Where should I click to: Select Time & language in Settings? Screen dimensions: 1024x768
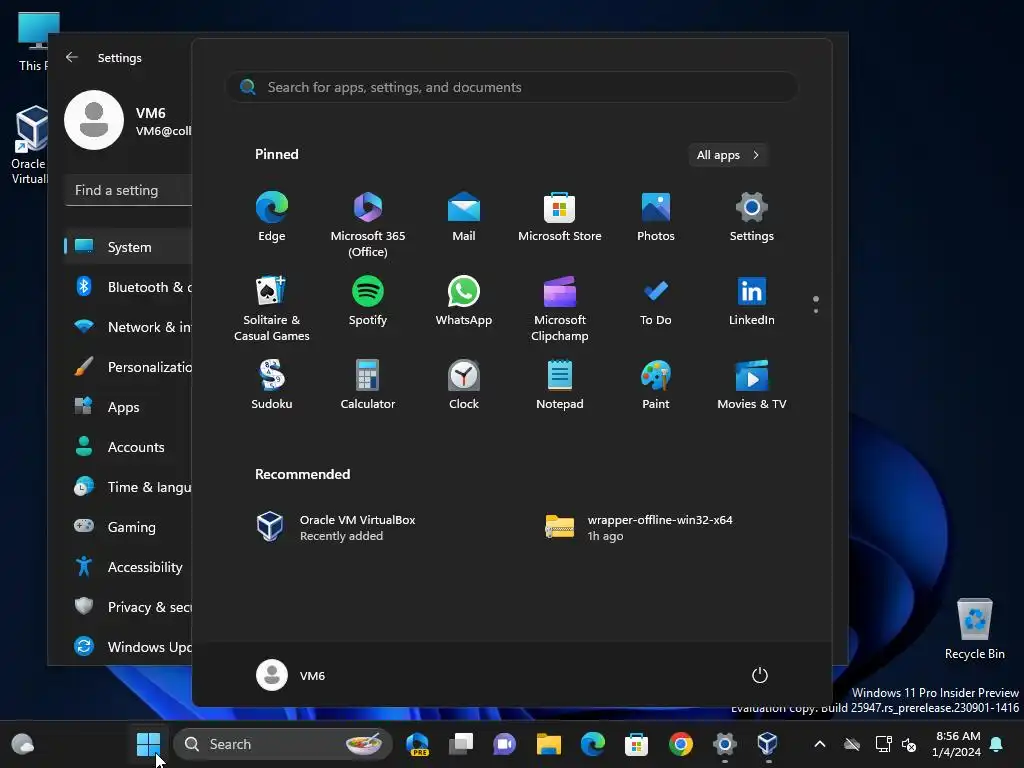click(x=129, y=487)
